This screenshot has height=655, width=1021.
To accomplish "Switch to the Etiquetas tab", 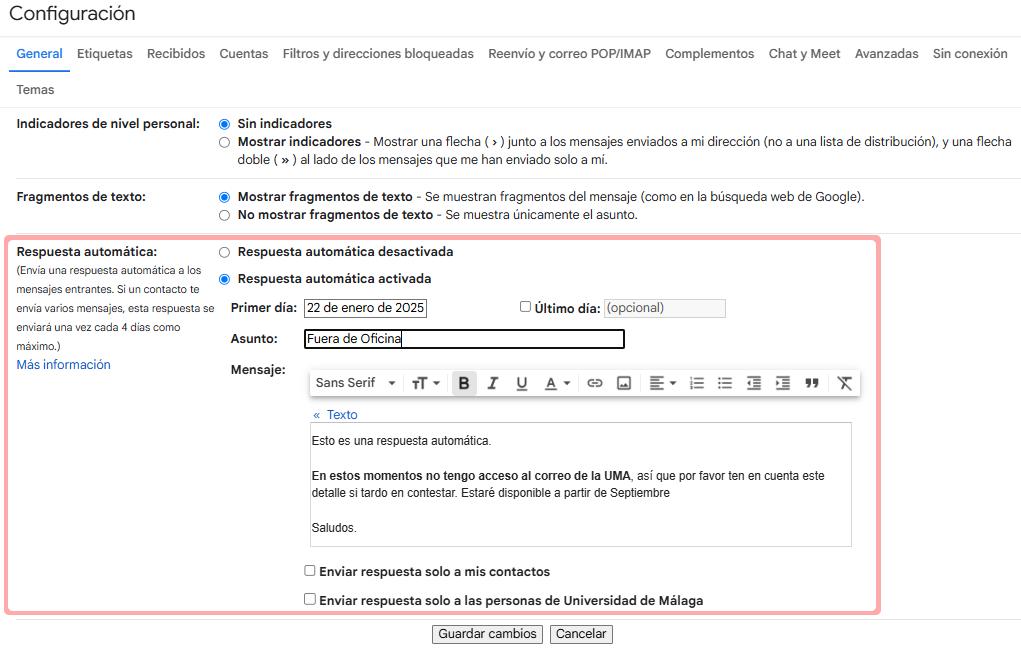I will 105,53.
